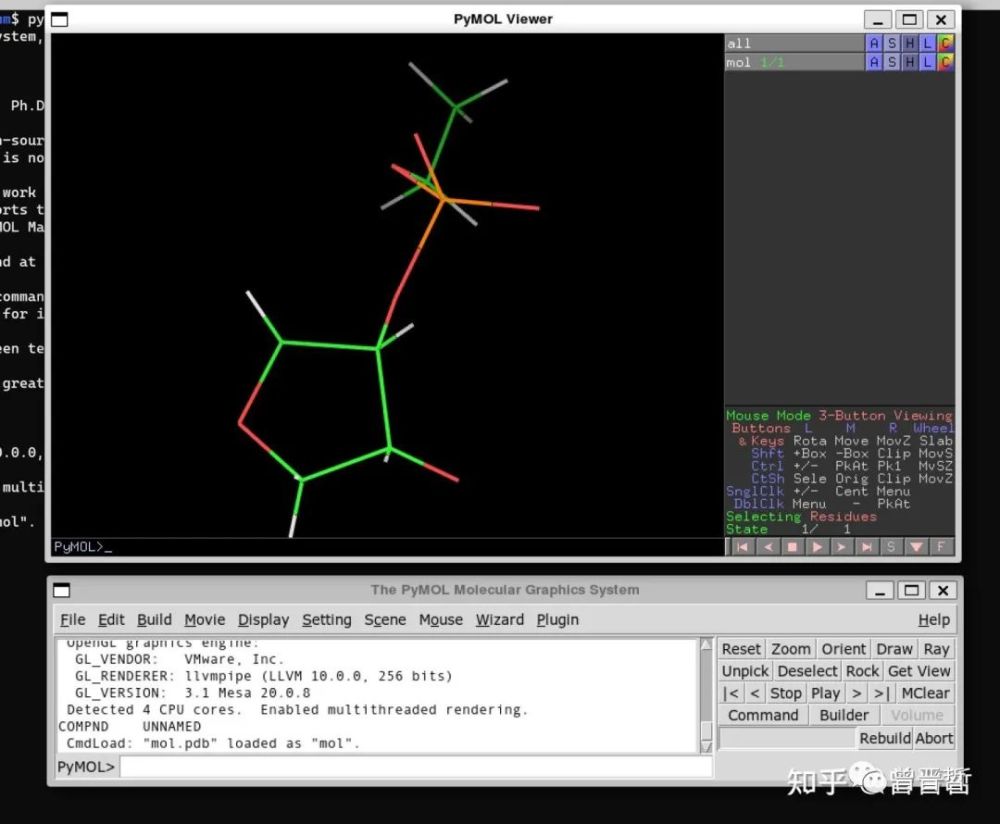Image resolution: width=1000 pixels, height=824 pixels.
Task: Open the Build menu
Action: (154, 619)
